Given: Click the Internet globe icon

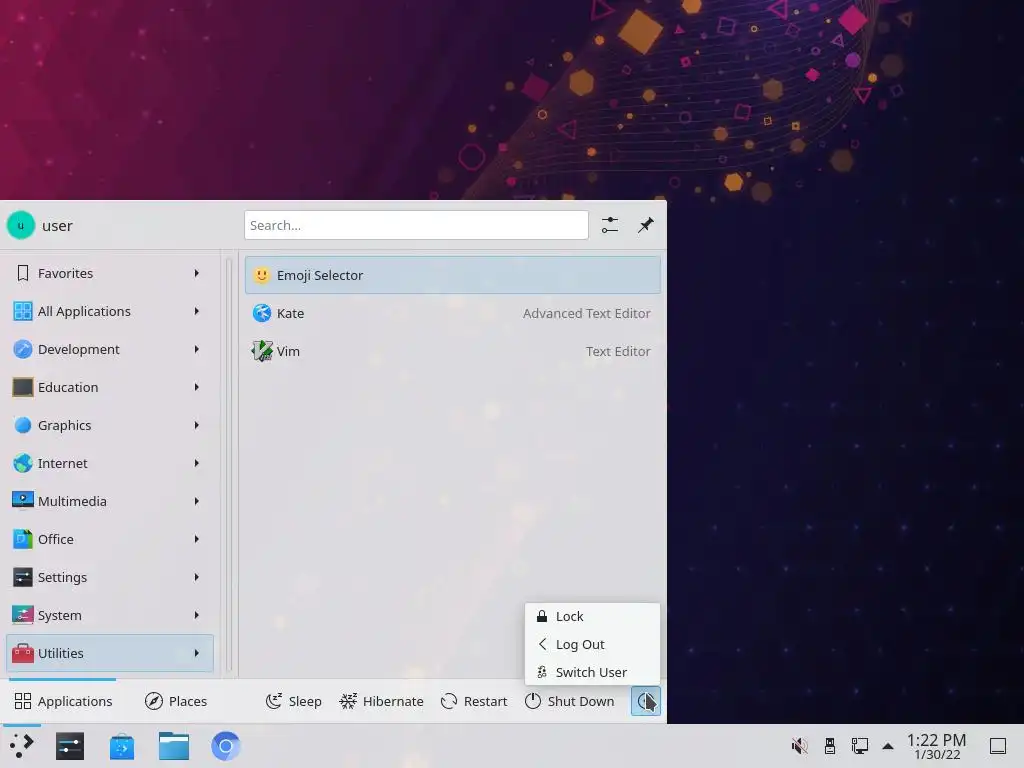Looking at the screenshot, I should tap(23, 463).
